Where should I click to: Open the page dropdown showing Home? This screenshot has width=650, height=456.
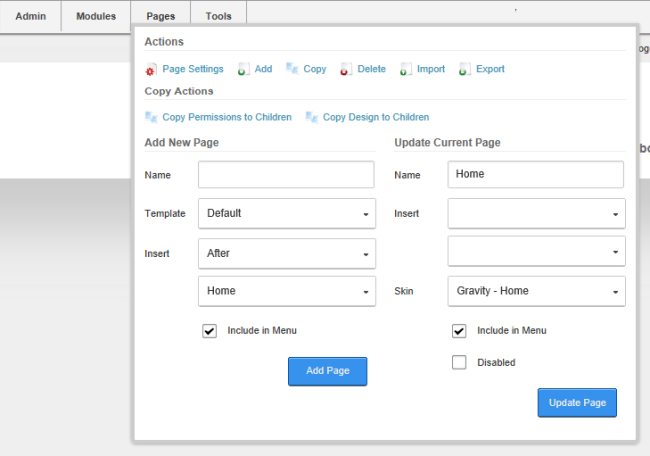[x=287, y=291]
